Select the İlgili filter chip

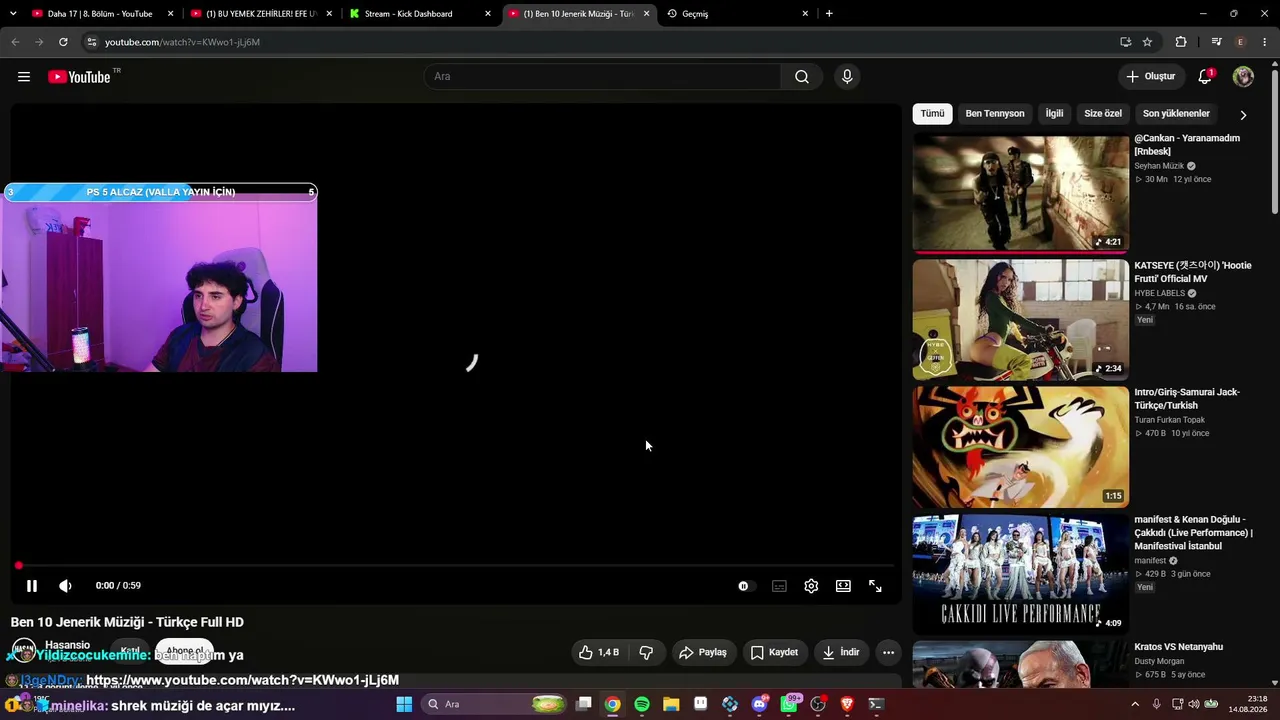[x=1054, y=114]
